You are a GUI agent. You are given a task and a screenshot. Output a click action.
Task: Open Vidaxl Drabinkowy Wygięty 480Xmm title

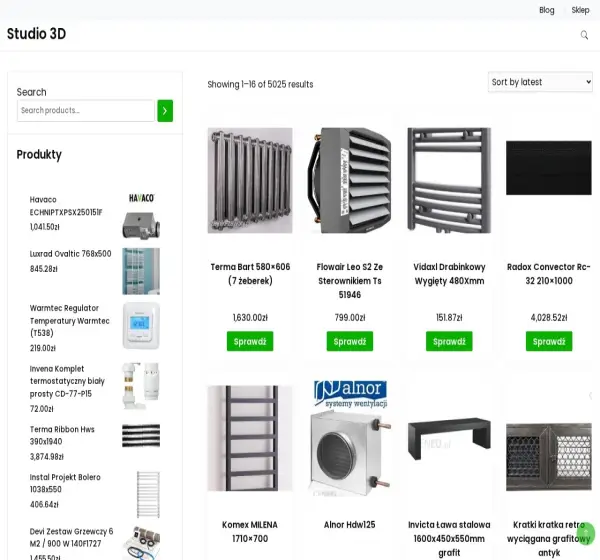(449, 274)
